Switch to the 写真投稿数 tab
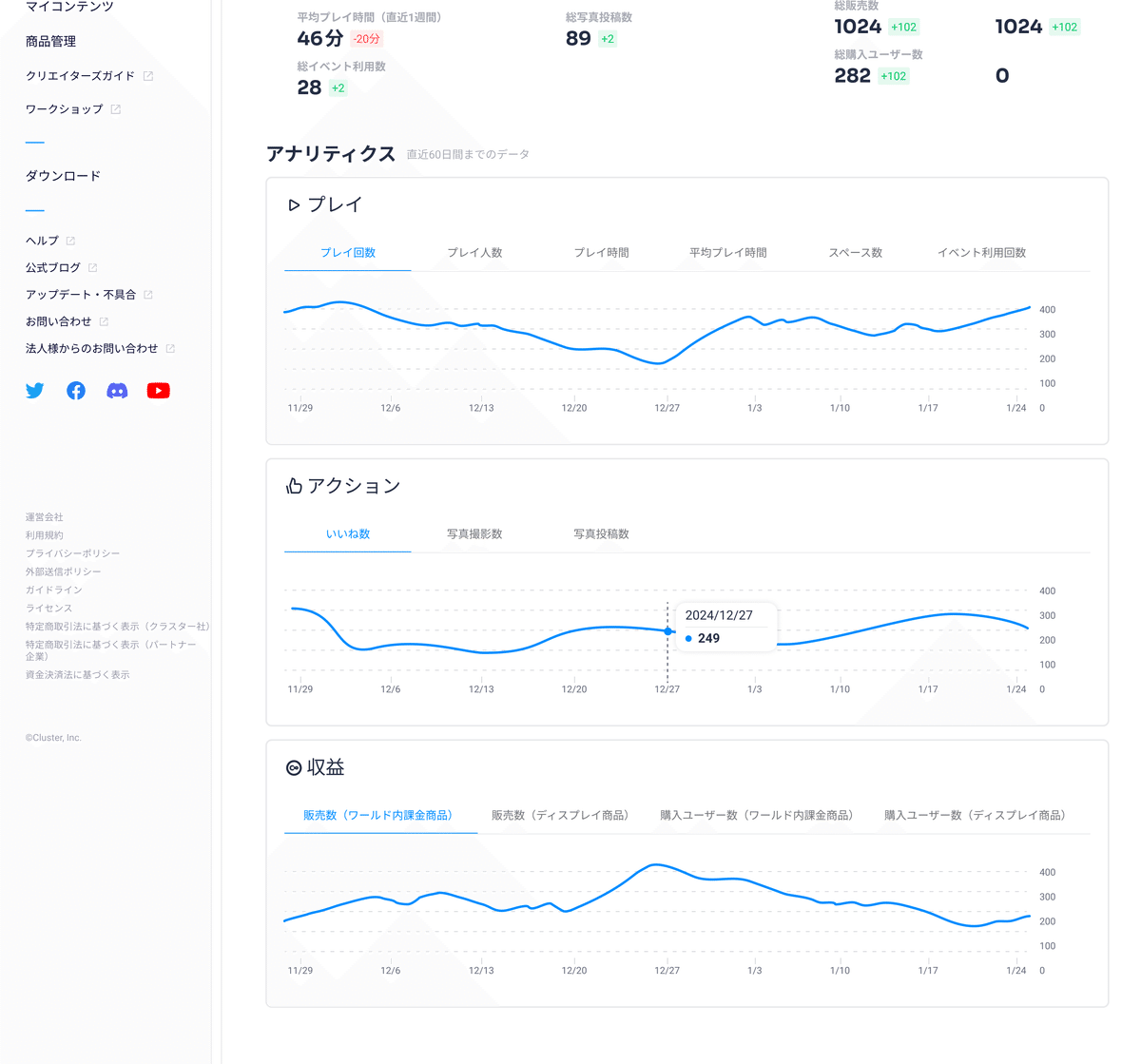 (x=601, y=534)
